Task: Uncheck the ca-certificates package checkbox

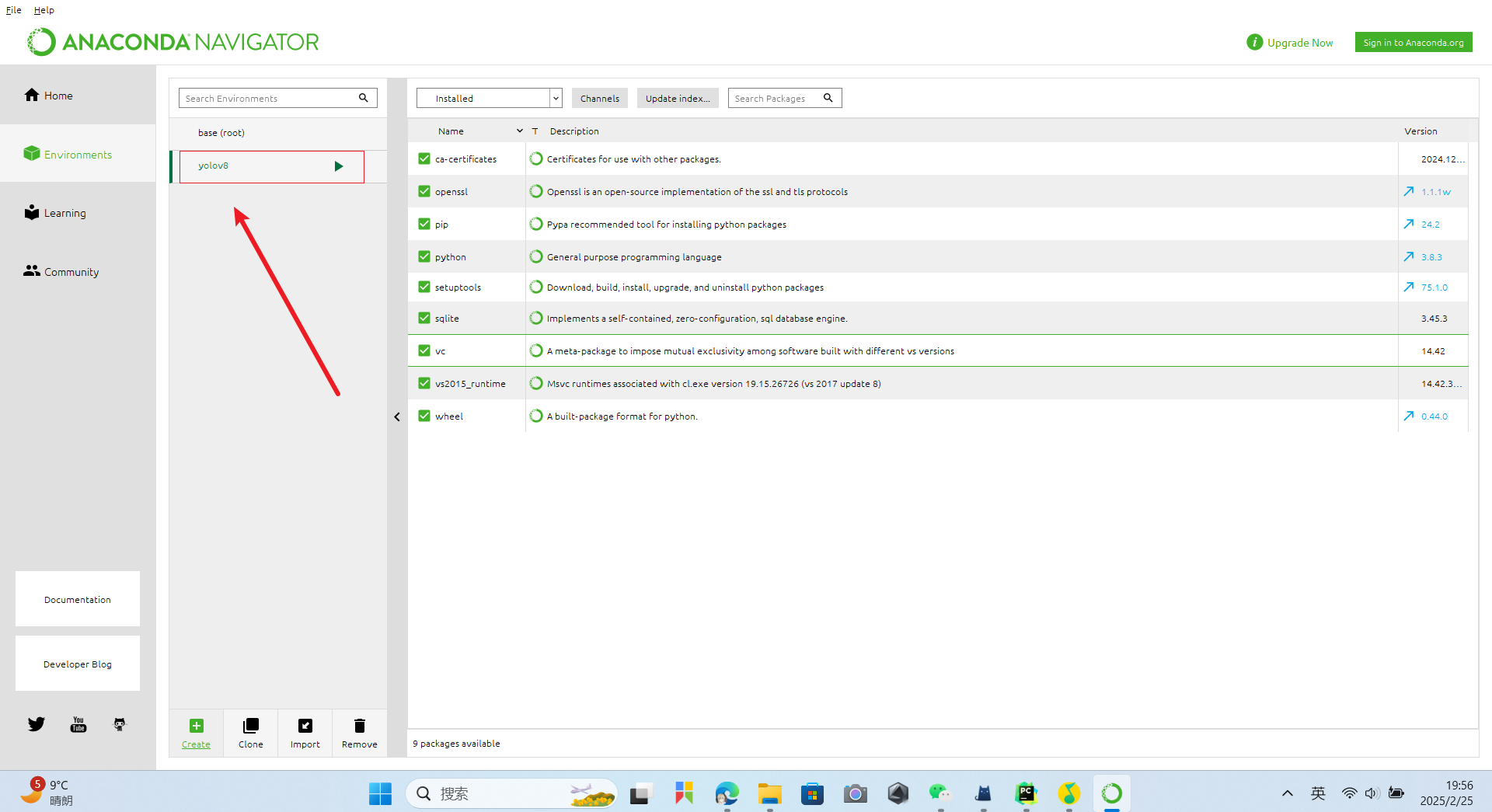Action: (424, 159)
